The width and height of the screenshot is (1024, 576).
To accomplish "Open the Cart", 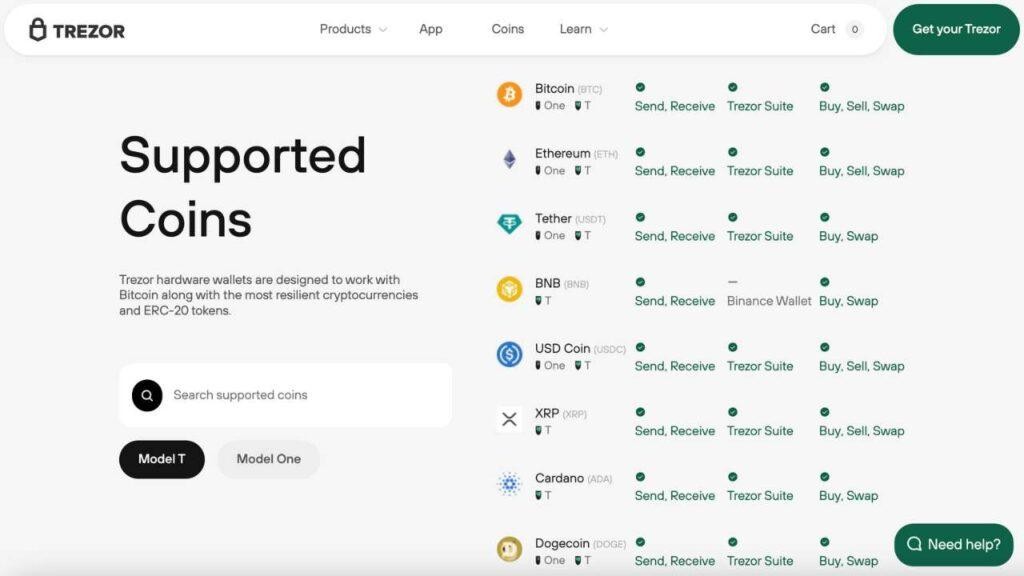I will coord(823,29).
